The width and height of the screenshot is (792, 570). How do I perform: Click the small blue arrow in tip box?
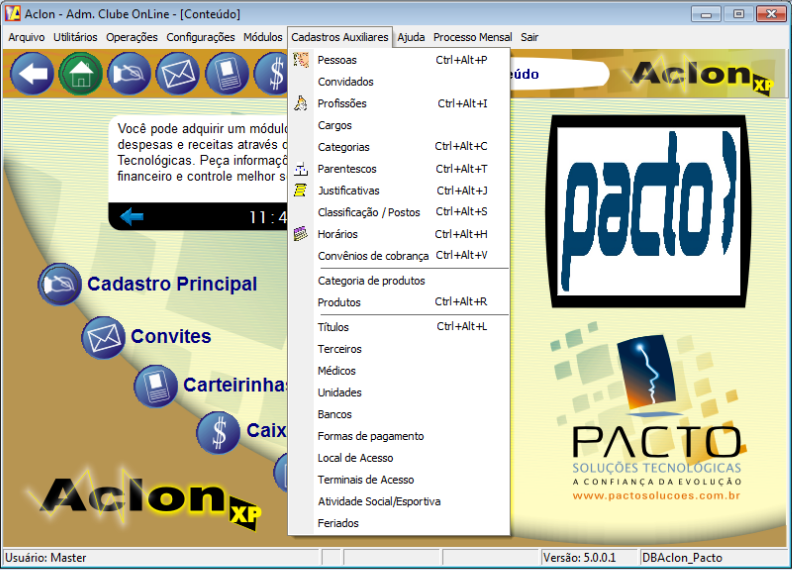(x=131, y=217)
